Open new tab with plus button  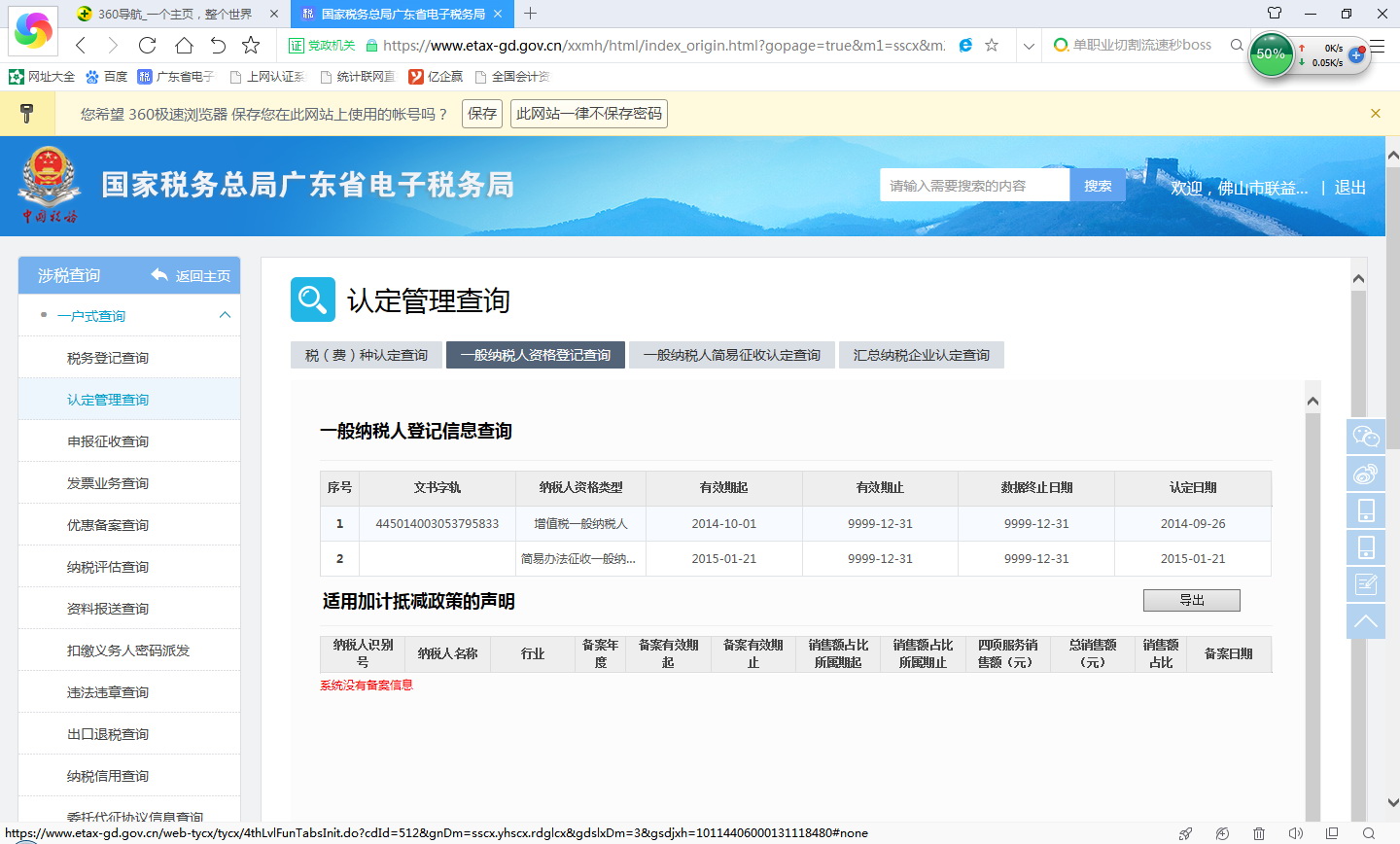[530, 14]
